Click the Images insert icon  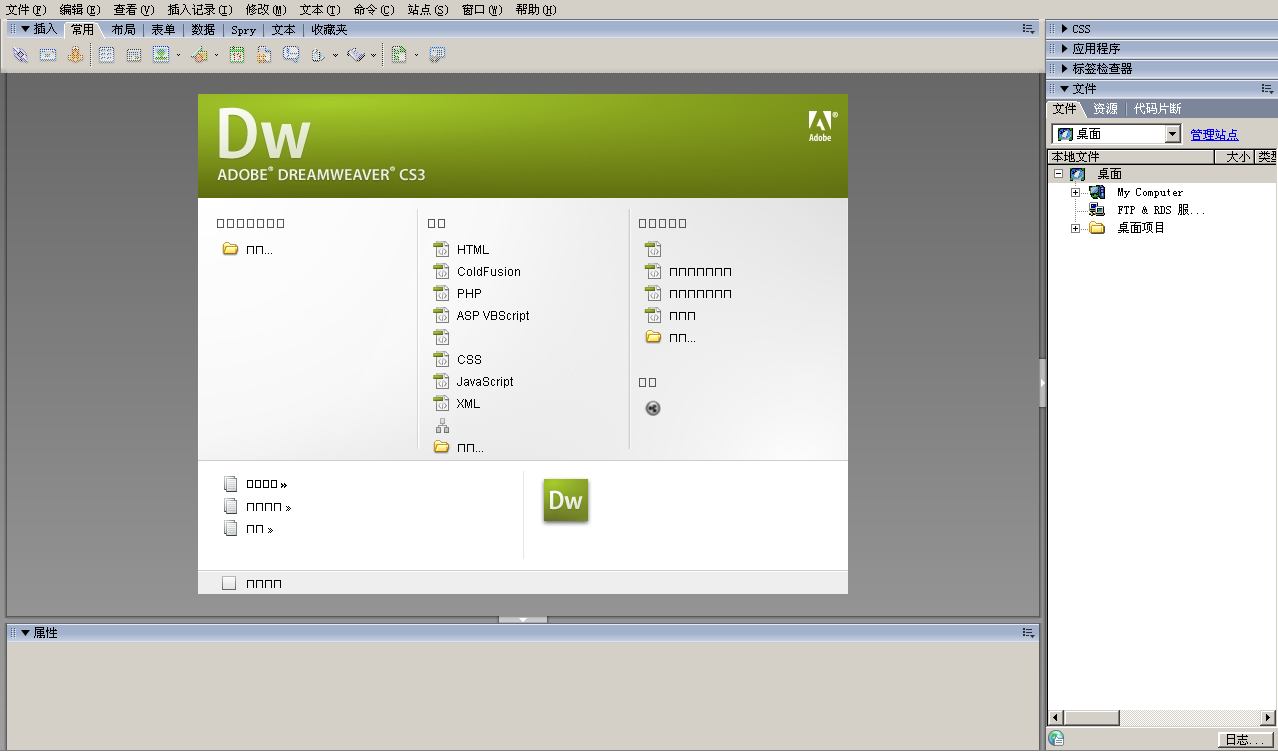161,55
